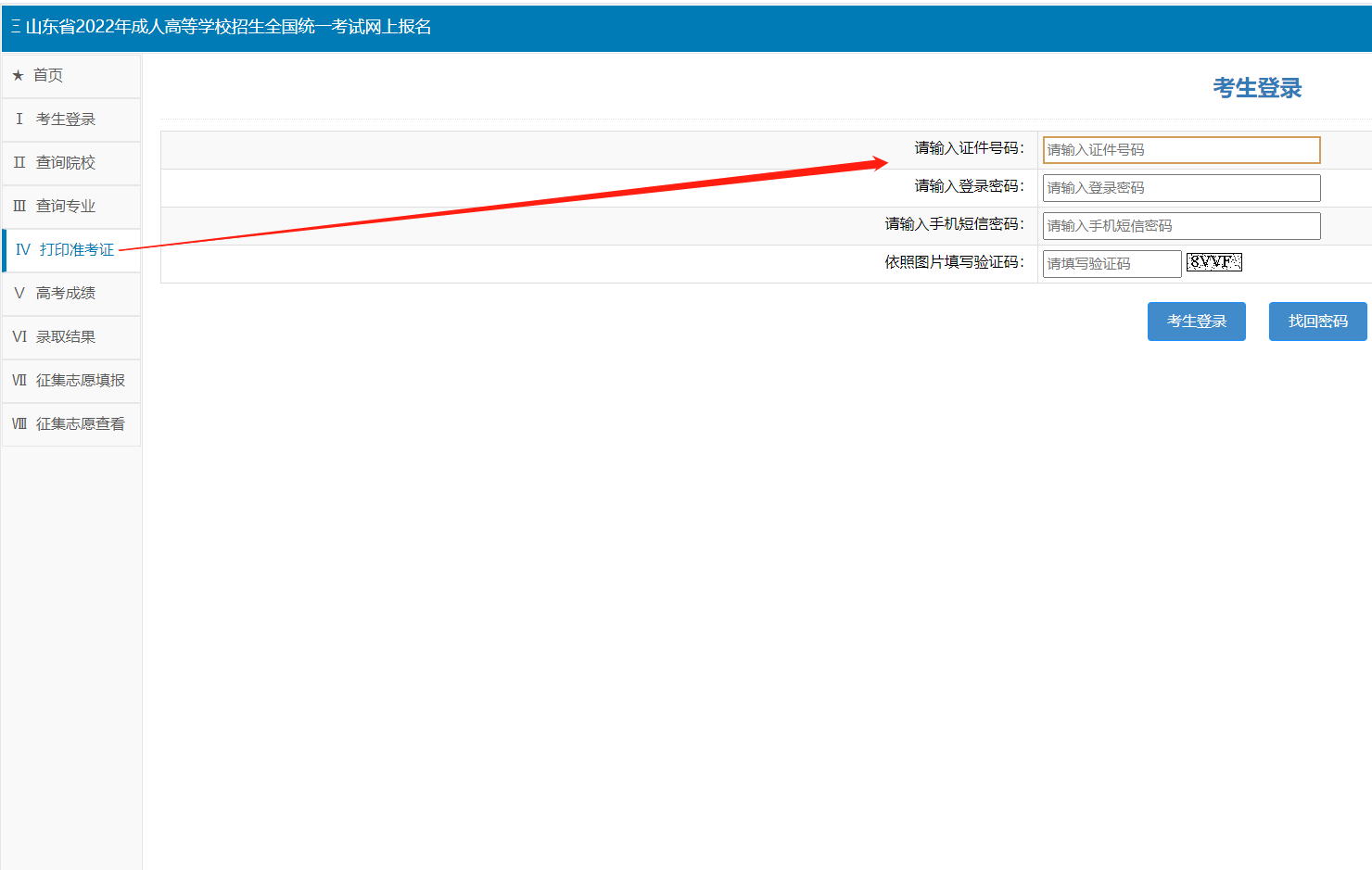Click the 手机短信密码 input field

click(1181, 226)
